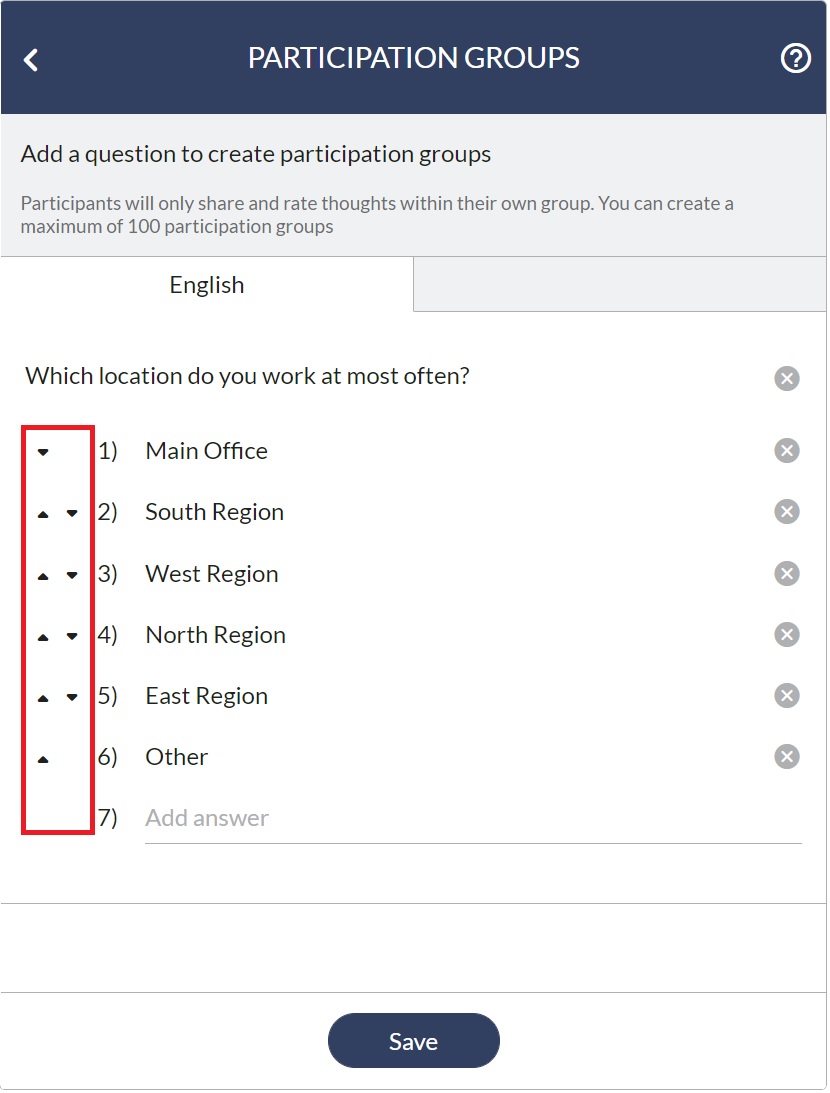Screen dimensions: 830x1093
Task: Select the English language tab
Action: (x=207, y=284)
